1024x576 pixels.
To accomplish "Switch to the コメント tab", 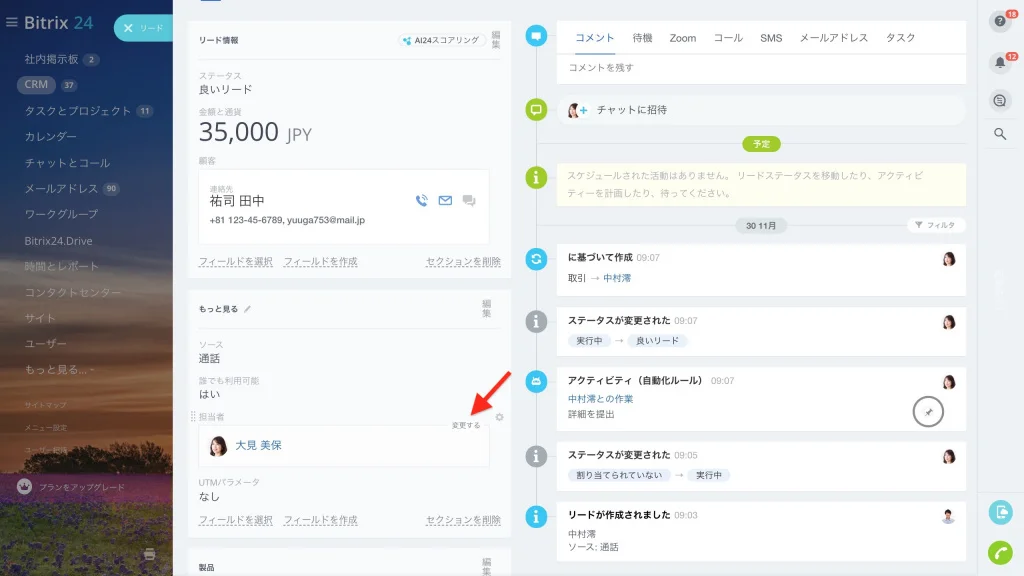I will tap(594, 38).
